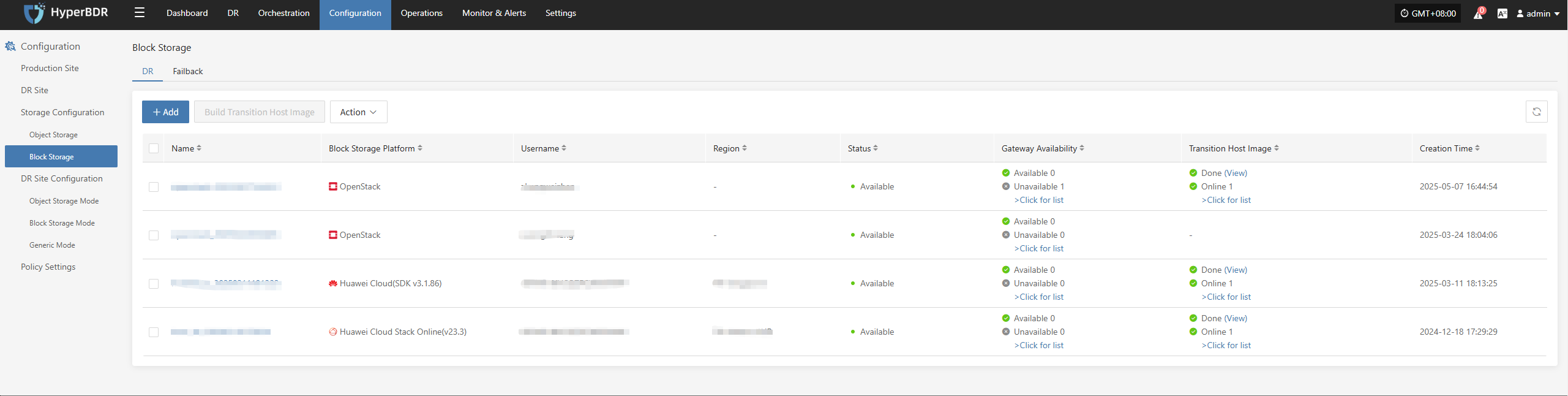Select Block Storage in sidebar
This screenshot has width=1568, height=396.
pos(61,156)
